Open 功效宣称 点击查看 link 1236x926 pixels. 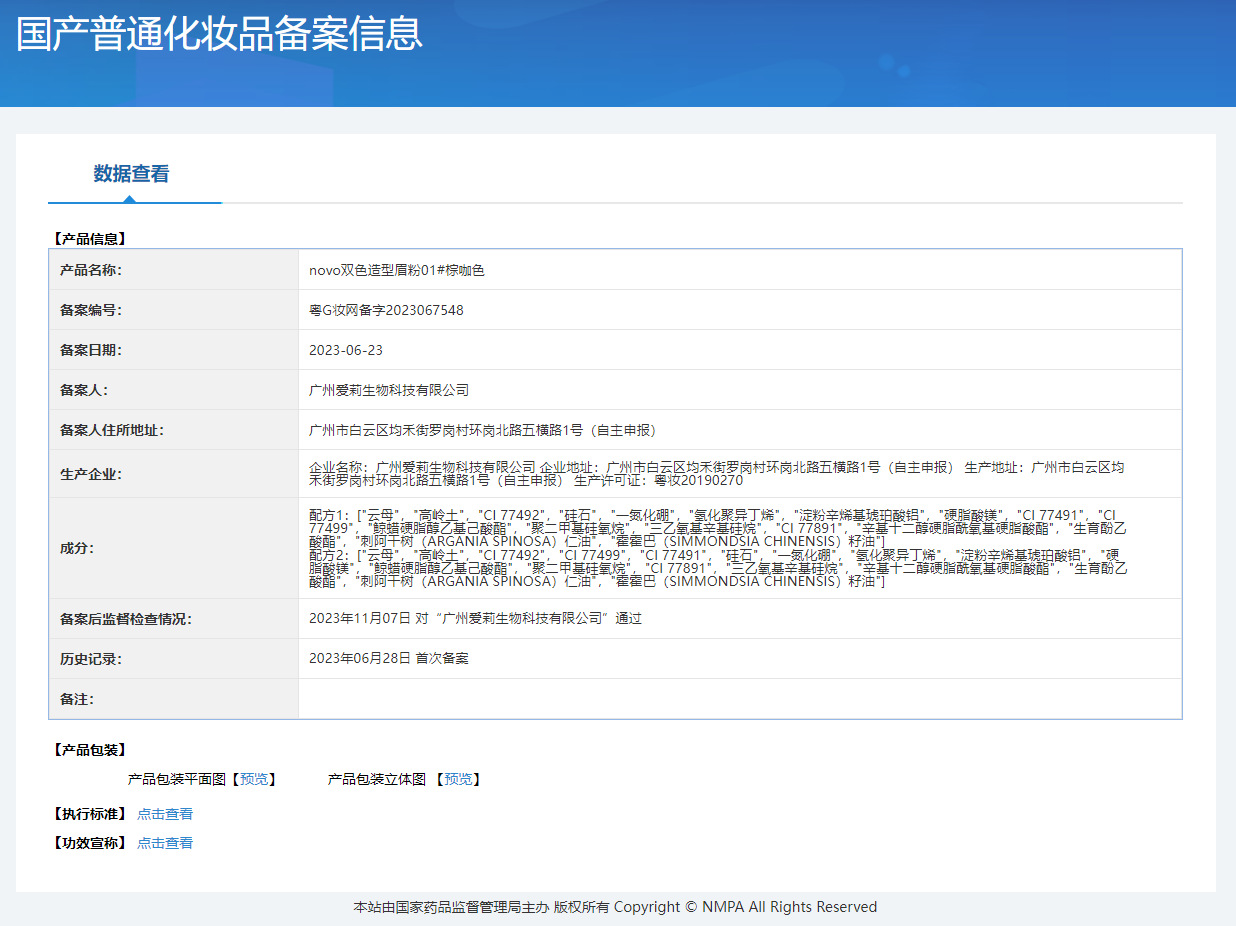click(x=165, y=843)
